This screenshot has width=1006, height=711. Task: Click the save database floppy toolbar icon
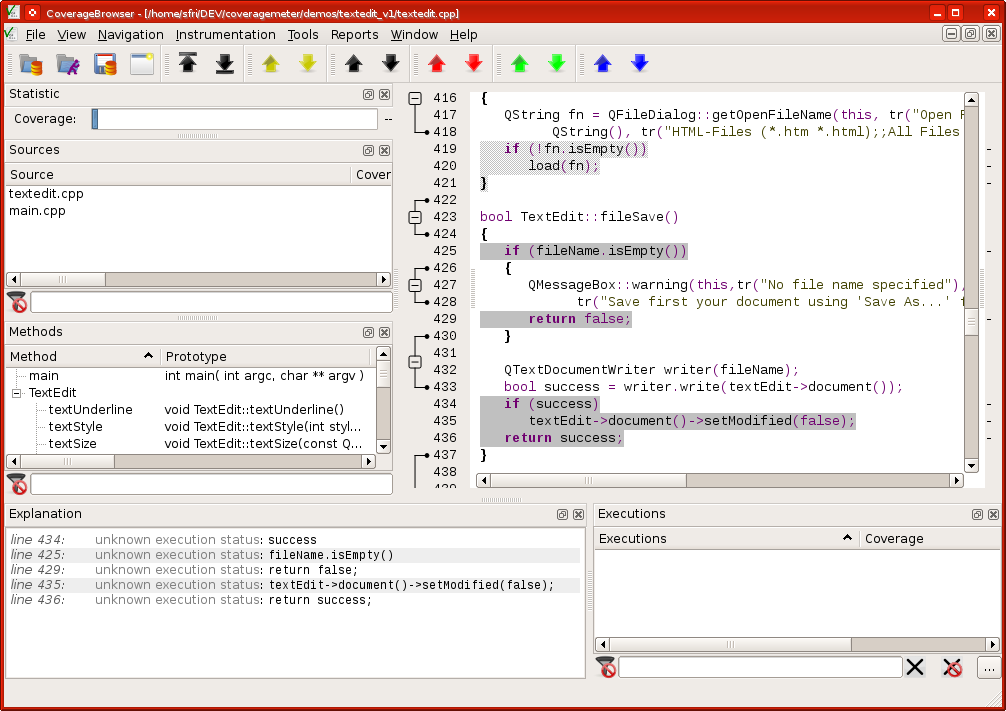106,65
